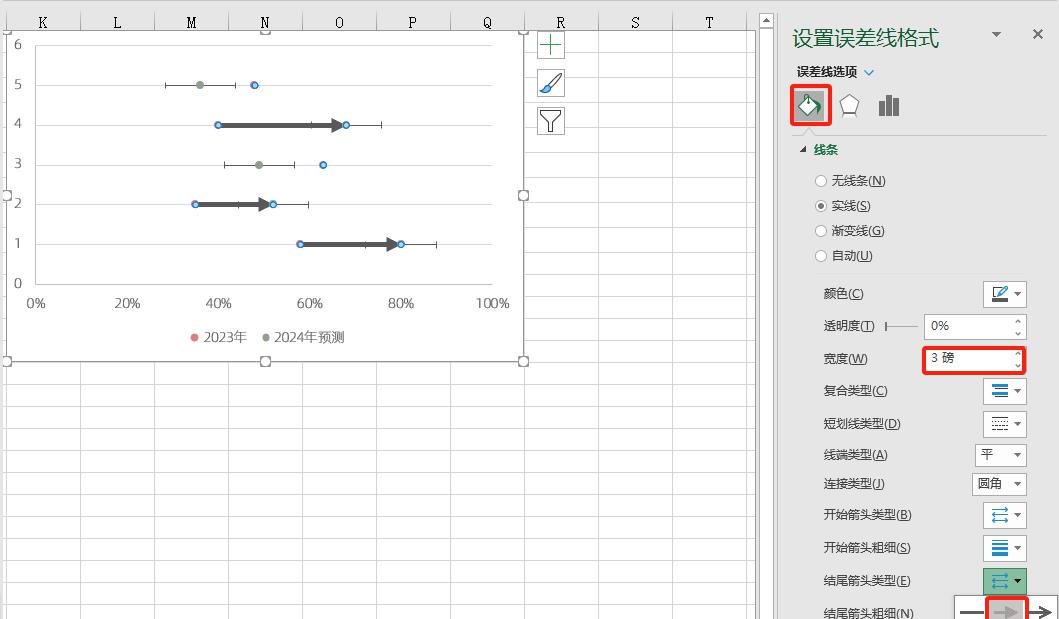Expand the 误差线选项 dropdown chevron

pos(869,72)
